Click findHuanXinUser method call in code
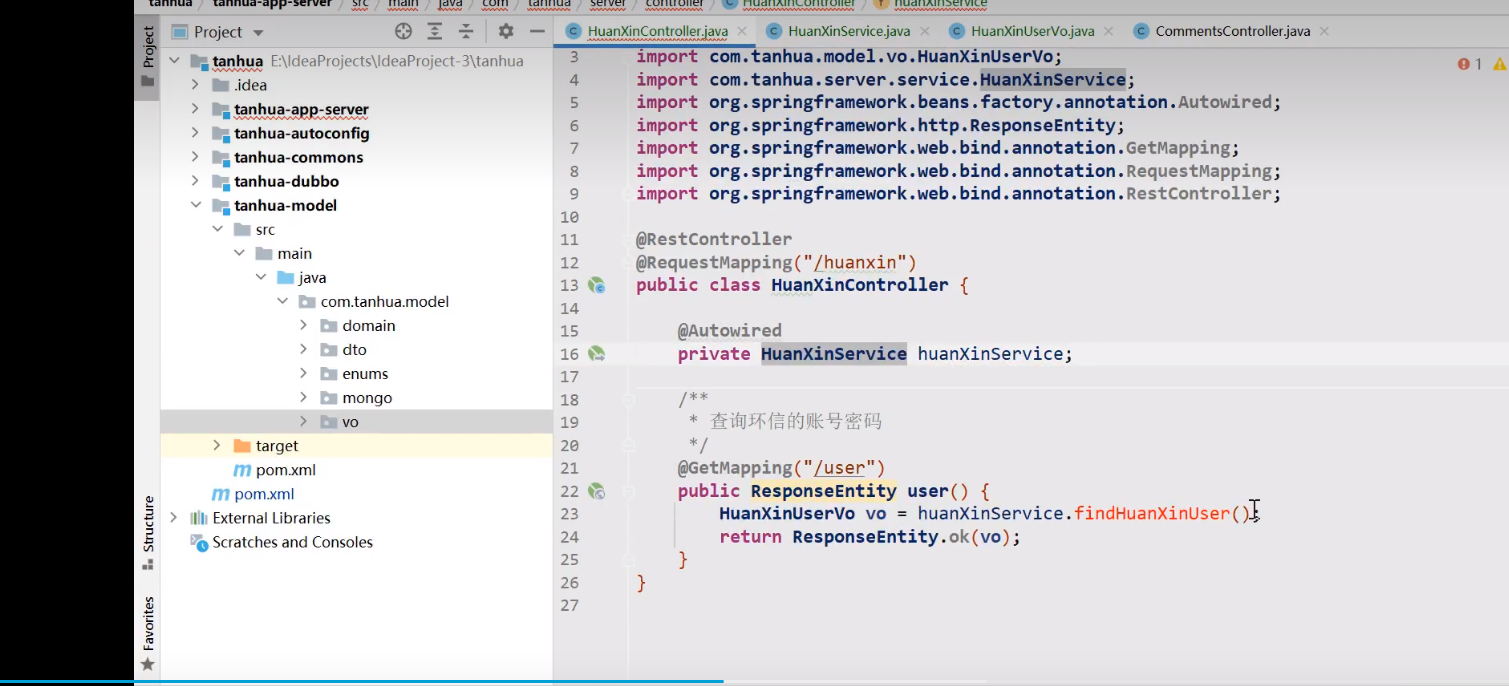 1152,514
